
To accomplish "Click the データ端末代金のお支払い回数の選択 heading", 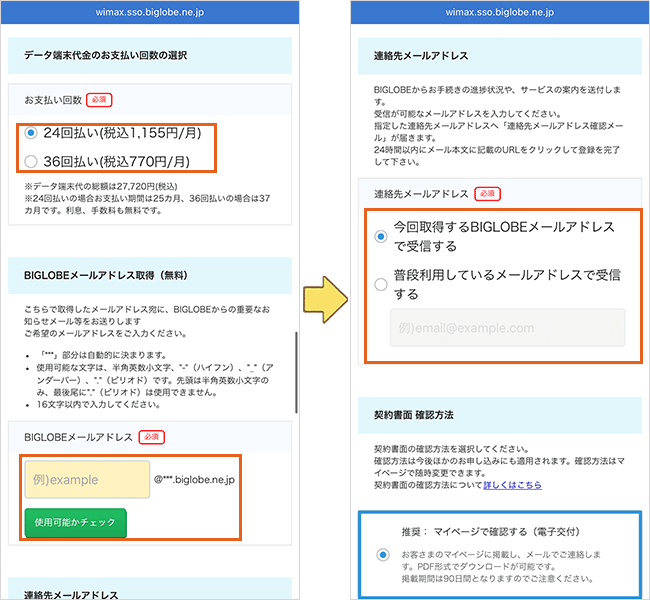I will pos(105,55).
